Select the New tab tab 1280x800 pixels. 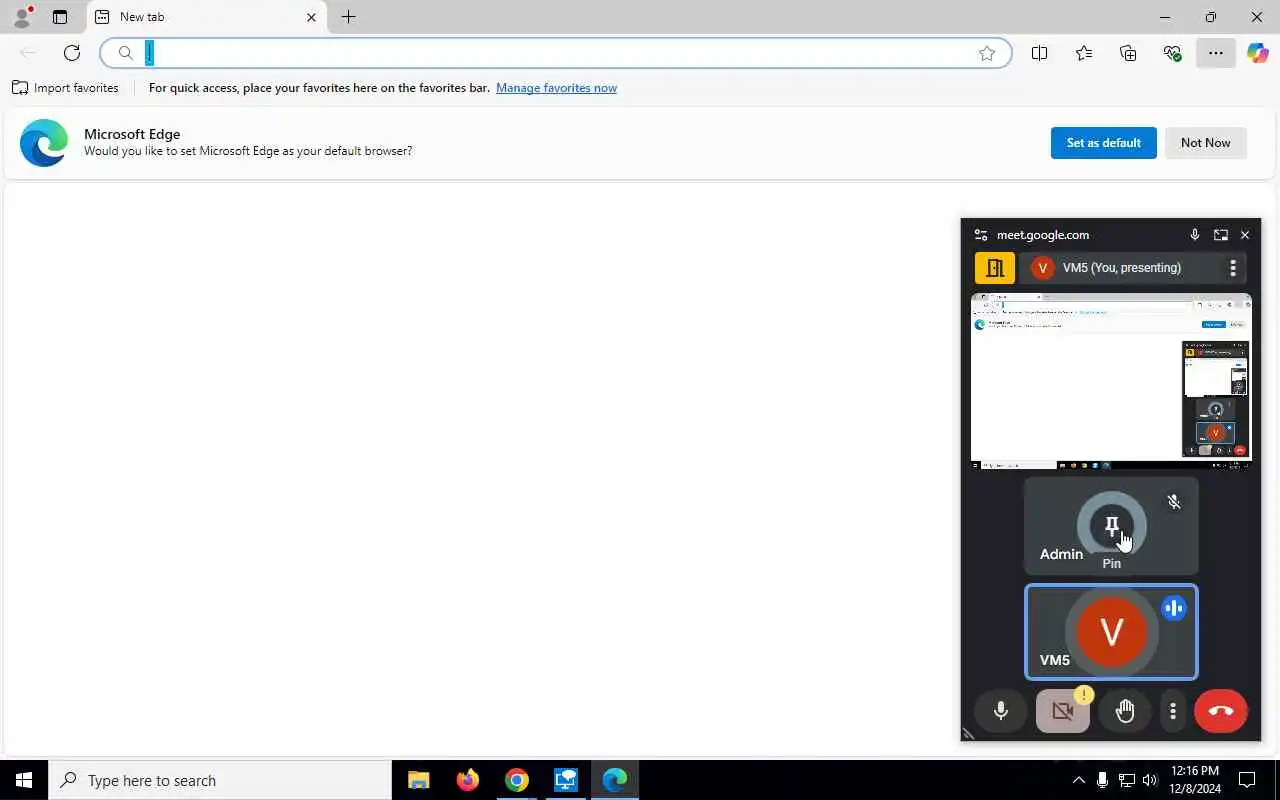tap(206, 17)
